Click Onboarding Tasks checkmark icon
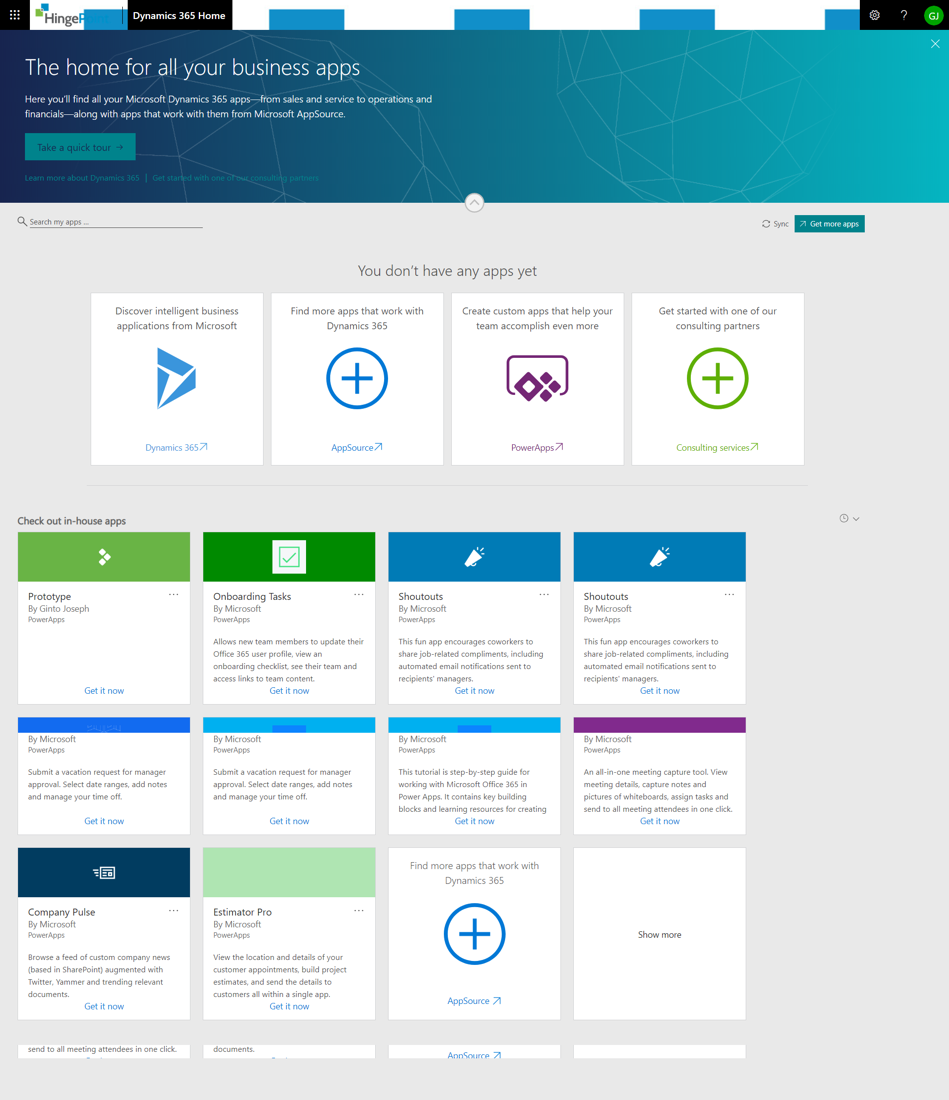The width and height of the screenshot is (949, 1100). tap(289, 557)
